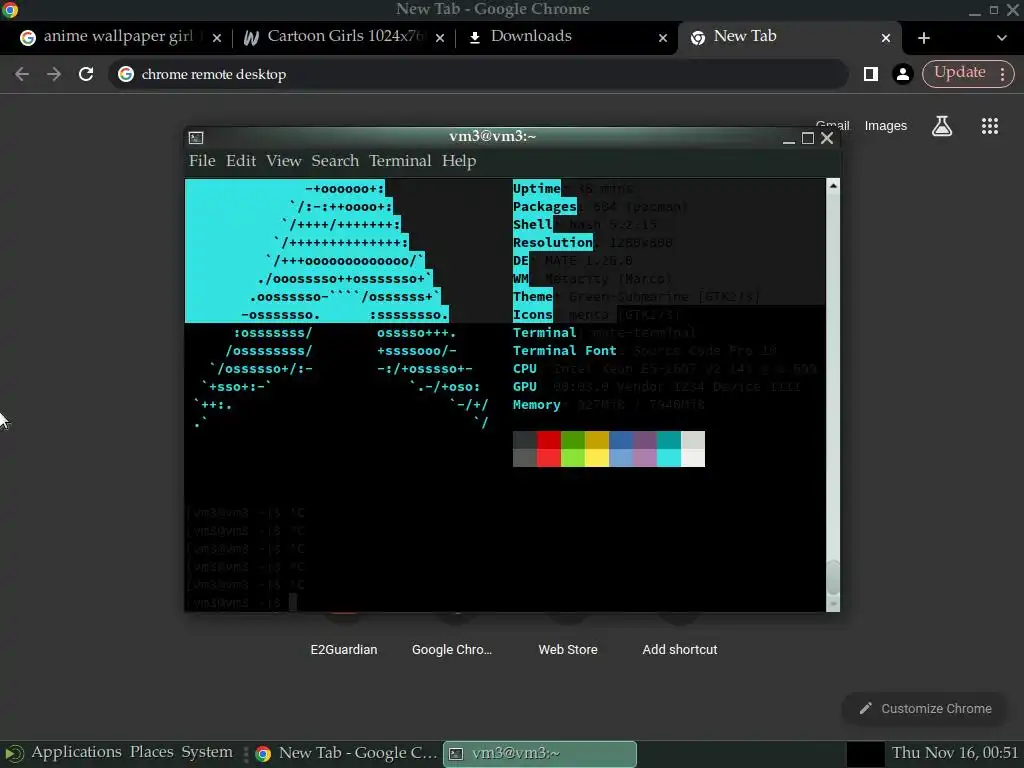Open the Edit menu in terminal
1024x768 pixels.
241,161
